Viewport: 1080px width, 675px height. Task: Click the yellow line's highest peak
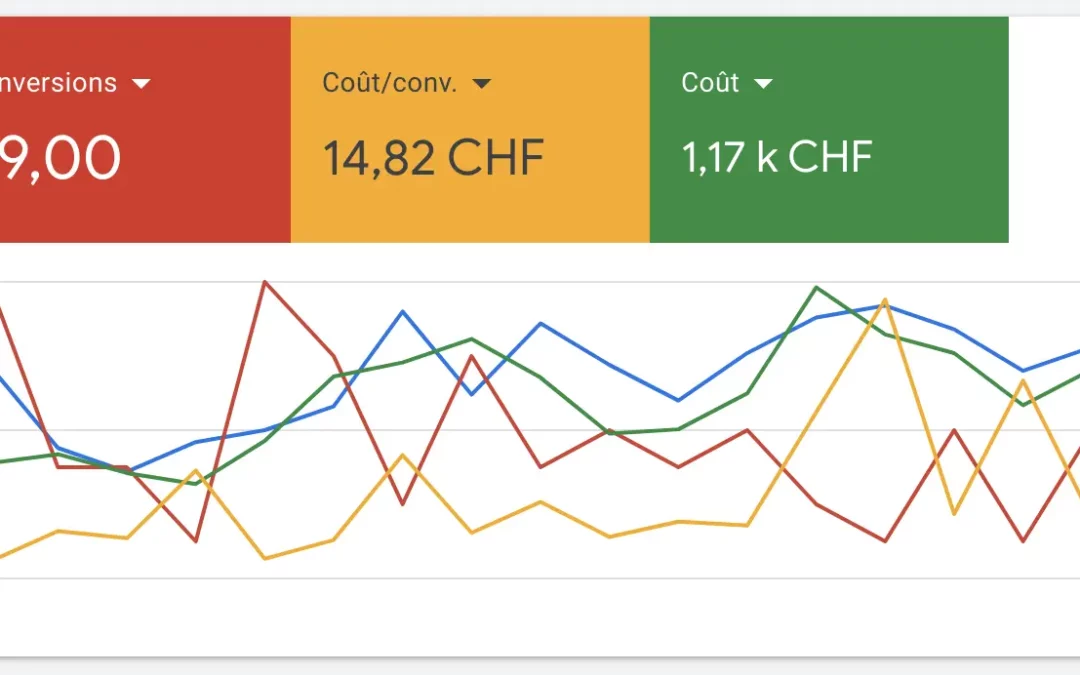(885, 300)
